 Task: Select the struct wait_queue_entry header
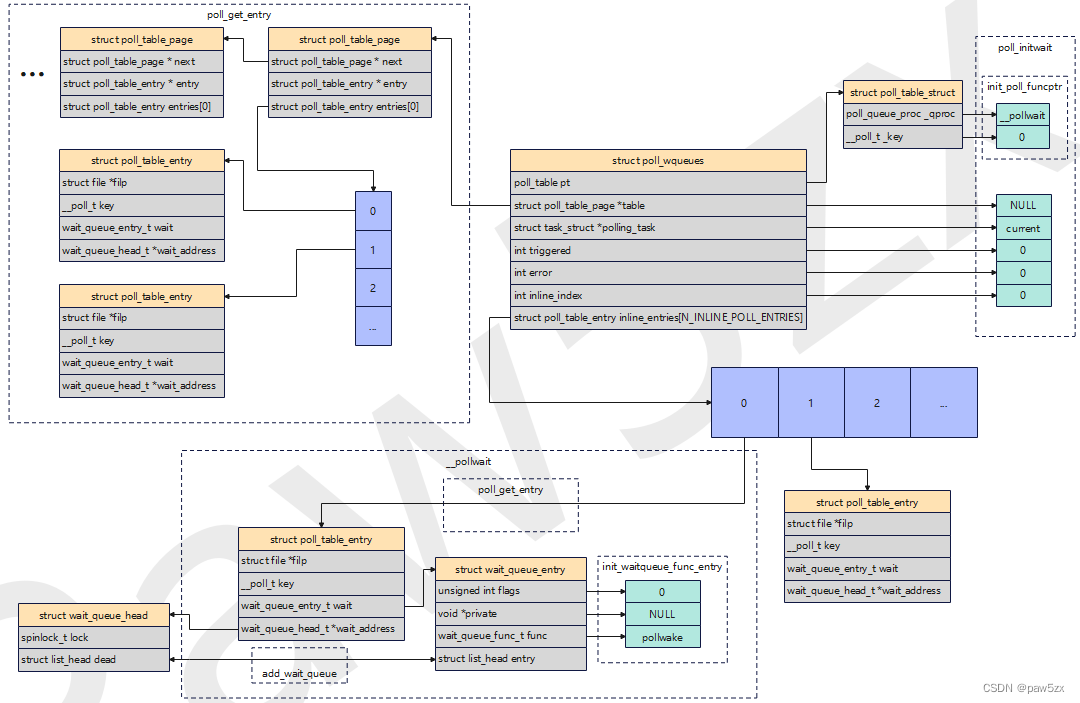pyautogui.click(x=510, y=569)
